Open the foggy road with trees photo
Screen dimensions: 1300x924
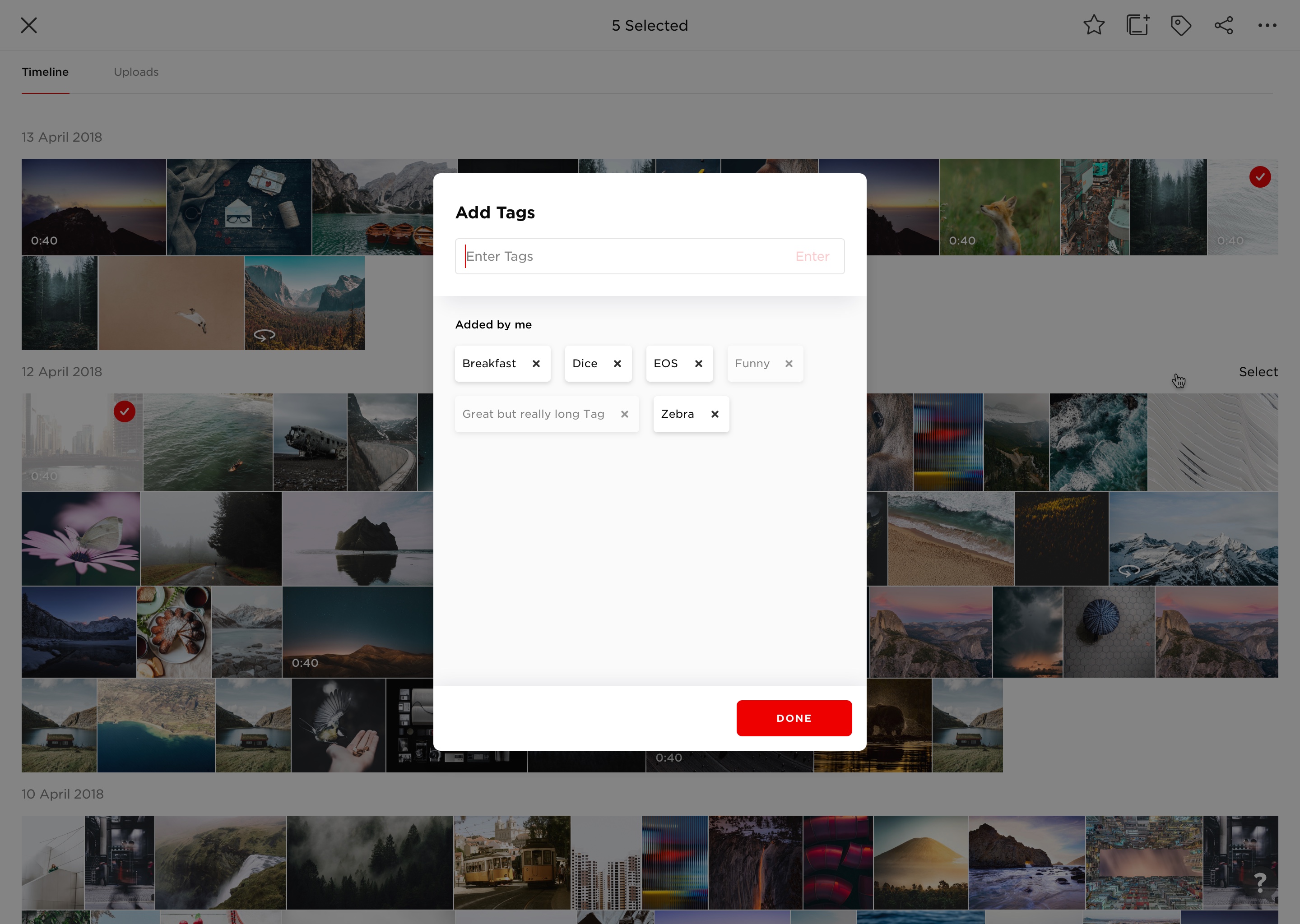[211, 538]
